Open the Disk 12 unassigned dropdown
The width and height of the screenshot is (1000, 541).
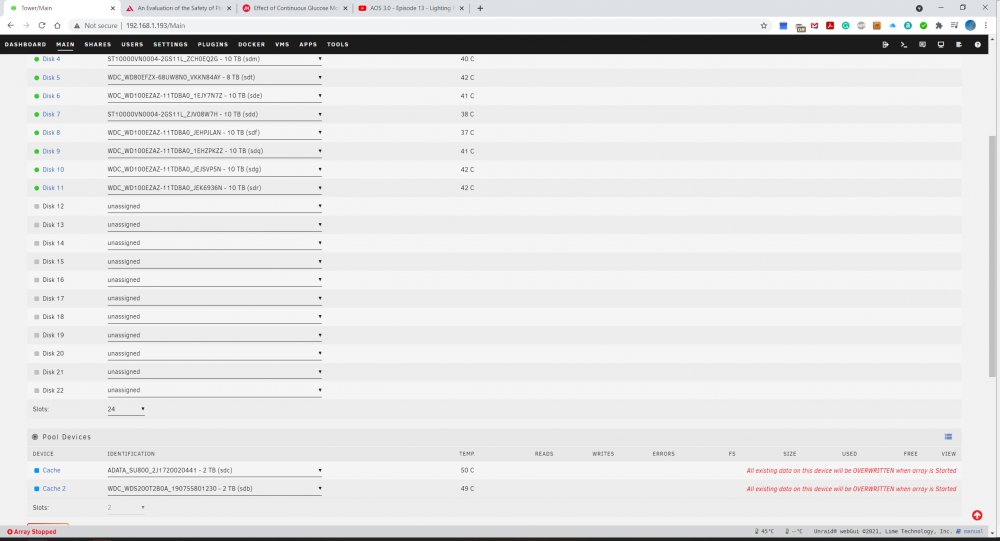point(214,206)
